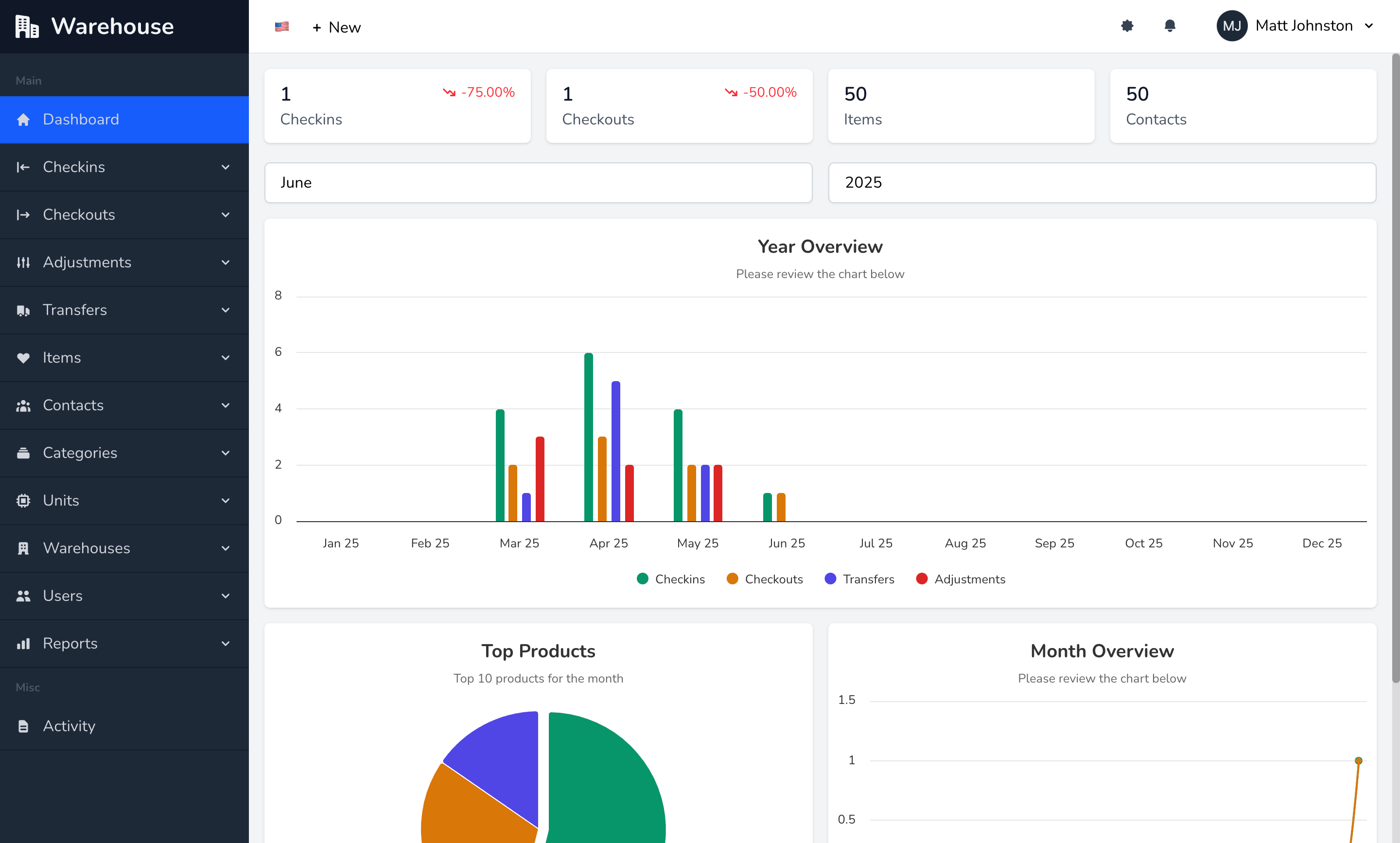The width and height of the screenshot is (1400, 843).
Task: Open the settings gear icon
Action: click(1127, 26)
